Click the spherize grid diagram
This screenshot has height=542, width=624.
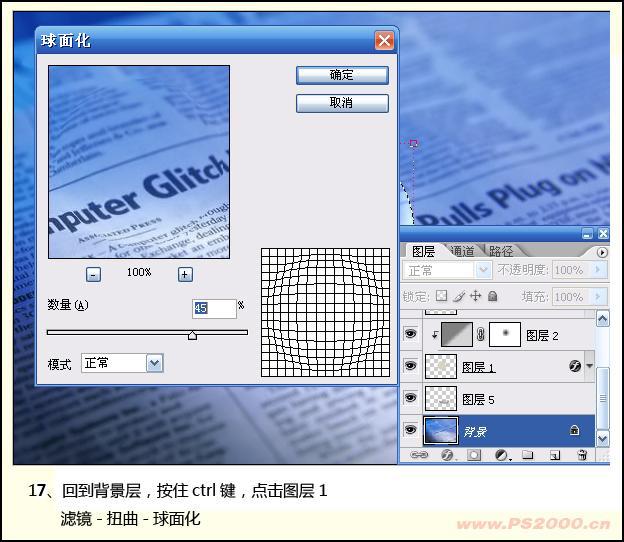(x=325, y=312)
